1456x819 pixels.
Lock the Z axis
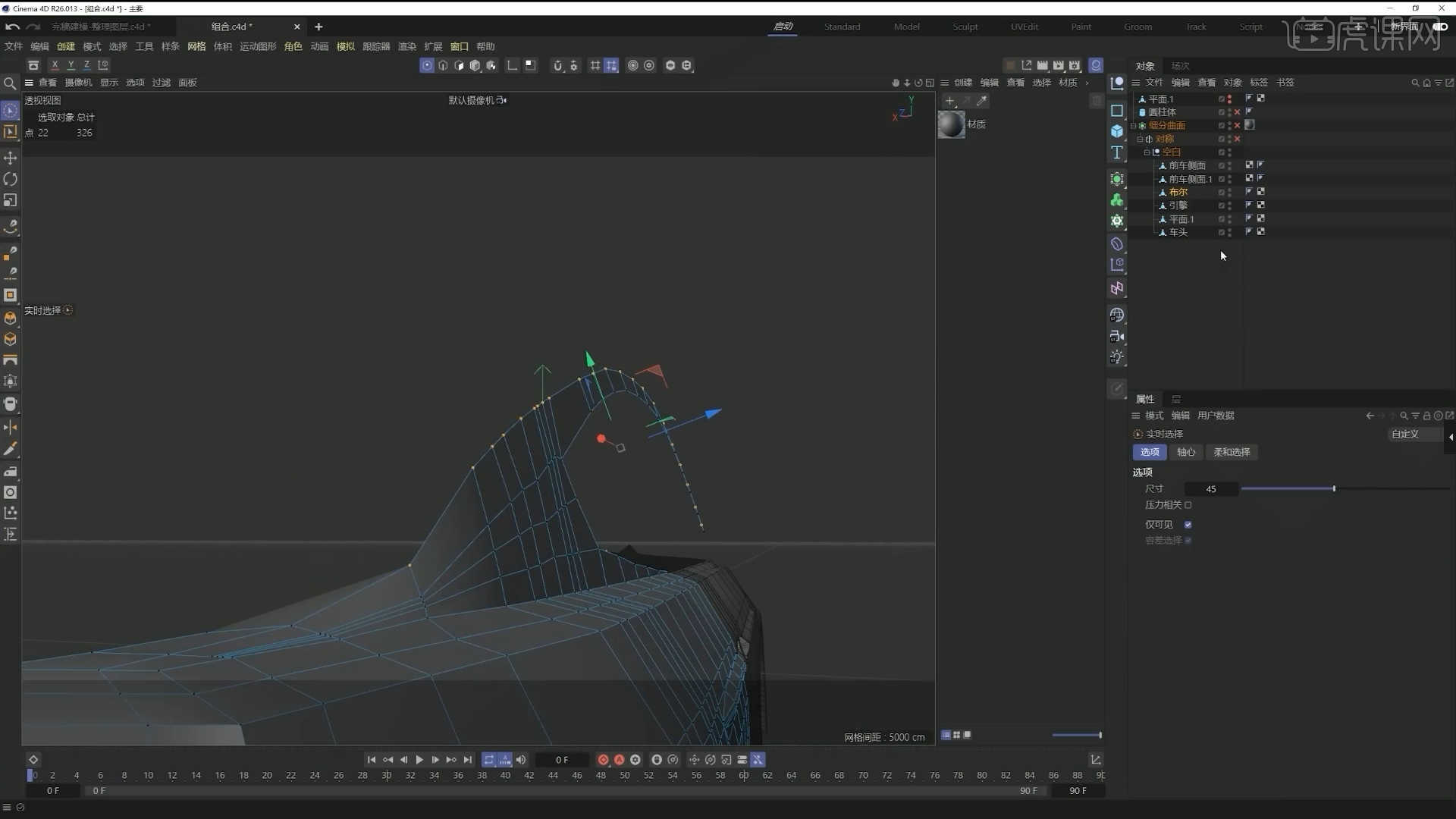pyautogui.click(x=86, y=65)
